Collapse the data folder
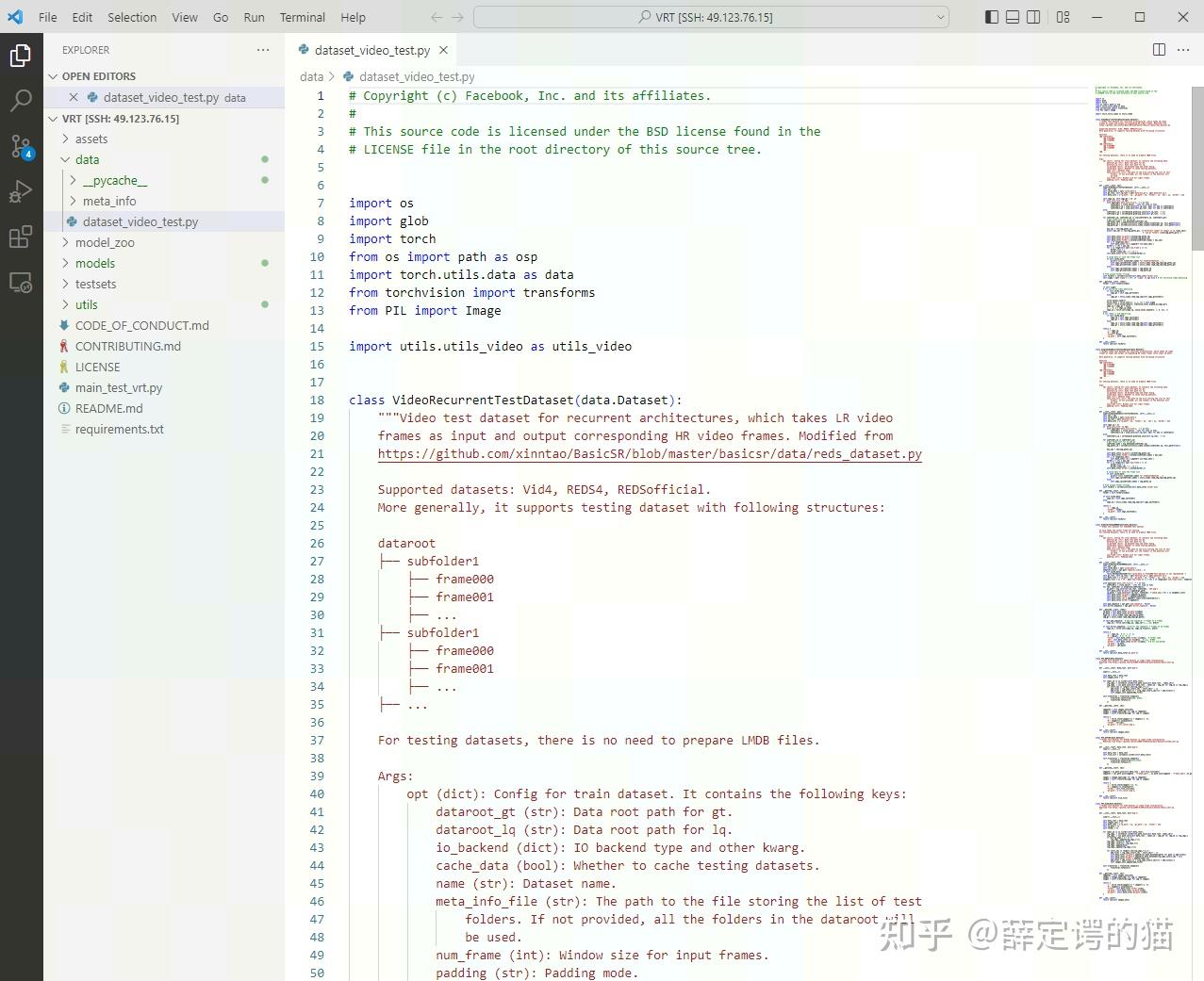 [x=87, y=160]
